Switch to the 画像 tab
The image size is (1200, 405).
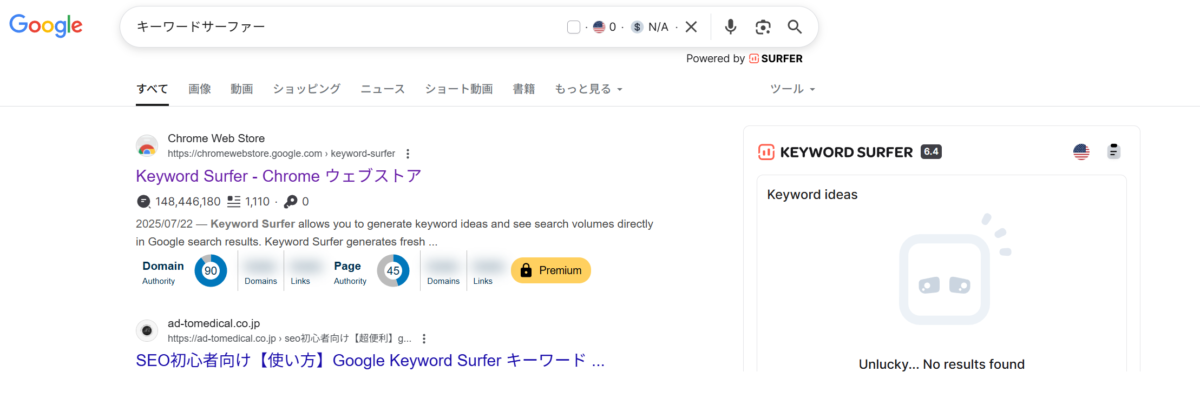tap(200, 89)
